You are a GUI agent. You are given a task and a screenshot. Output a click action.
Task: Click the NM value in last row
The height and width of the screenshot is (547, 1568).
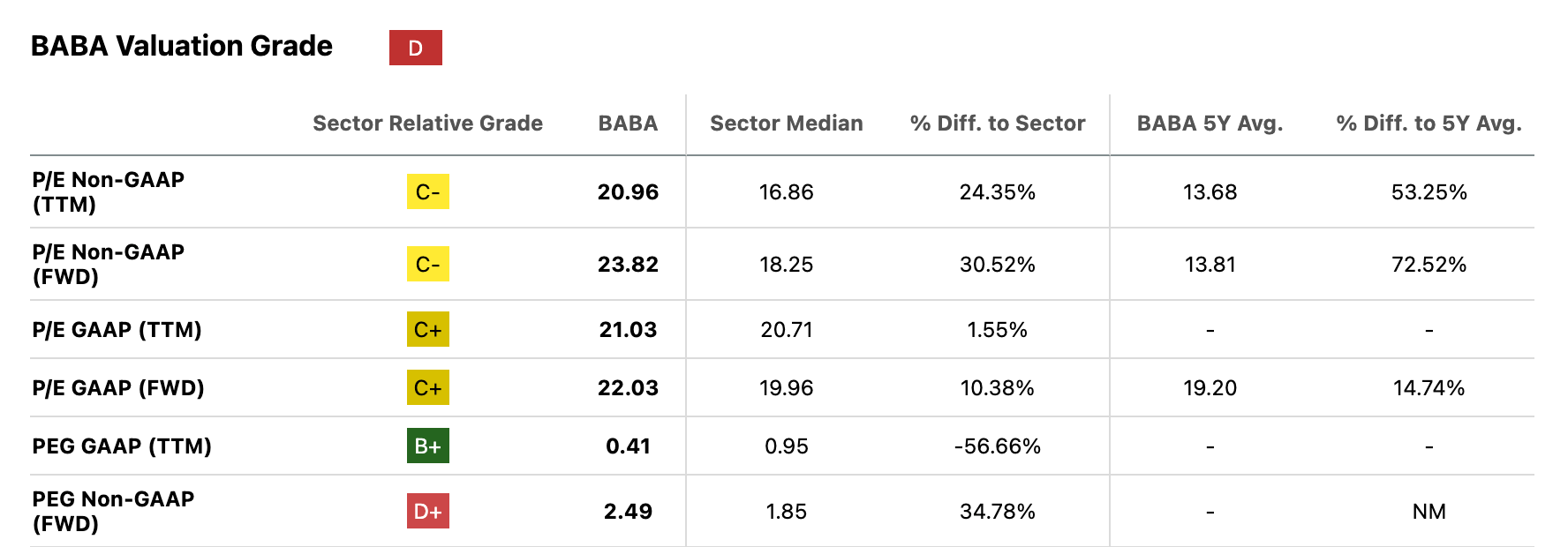tap(1429, 511)
